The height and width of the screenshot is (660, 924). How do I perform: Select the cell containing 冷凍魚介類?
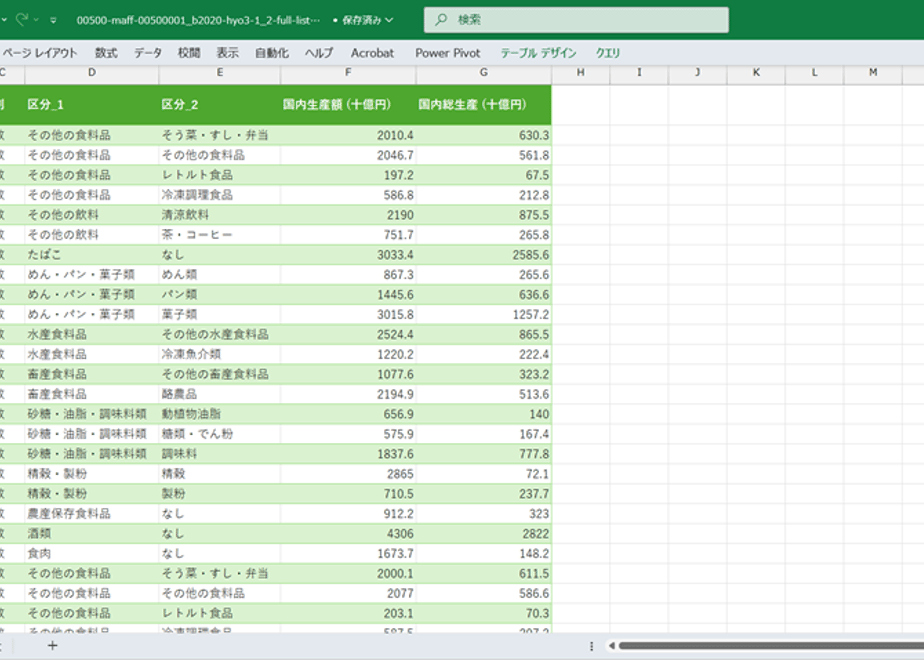[220, 354]
